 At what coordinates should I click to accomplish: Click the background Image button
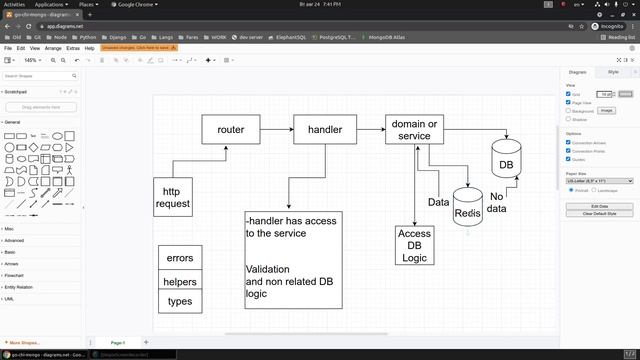point(607,111)
